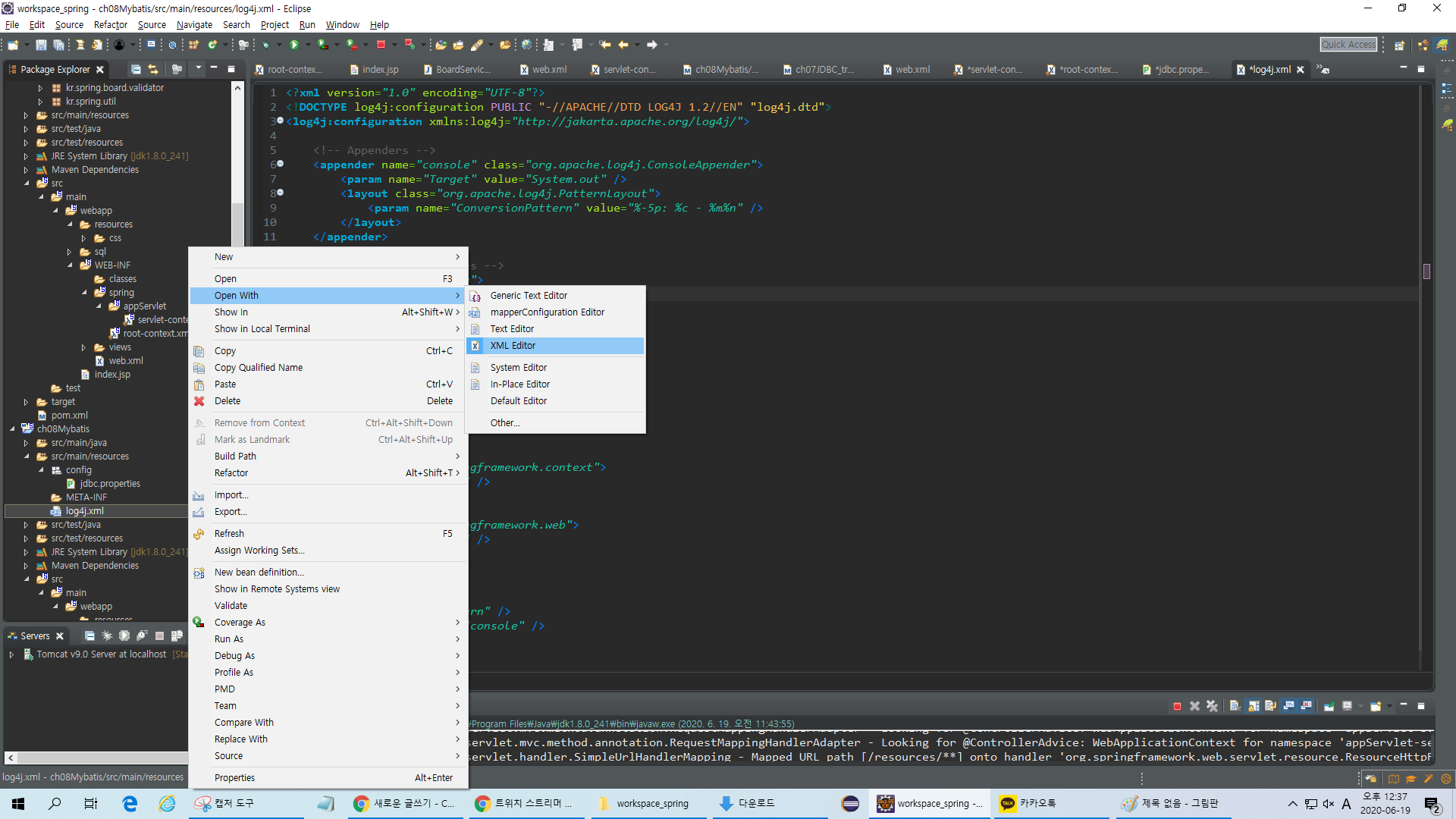Click Properties in the context menu

(234, 778)
